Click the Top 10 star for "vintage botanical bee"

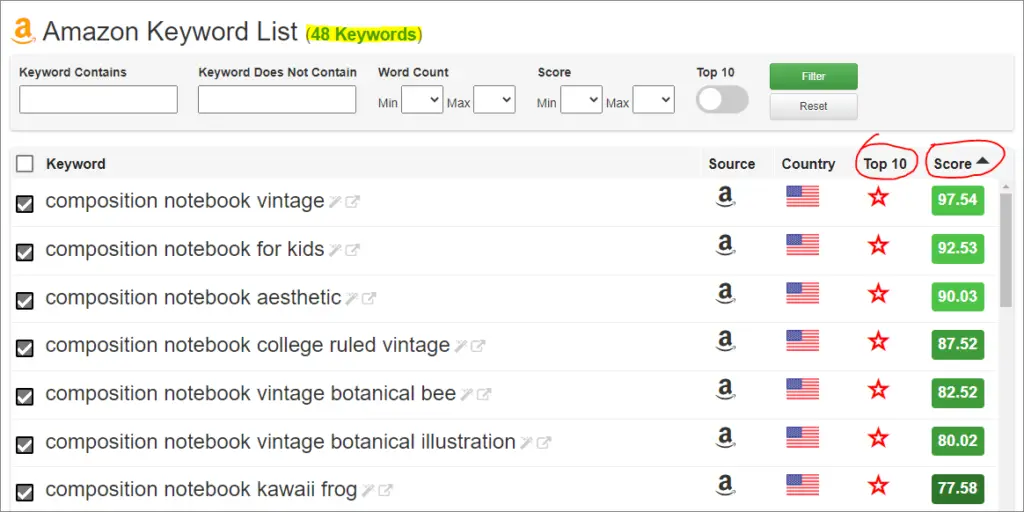pos(878,390)
